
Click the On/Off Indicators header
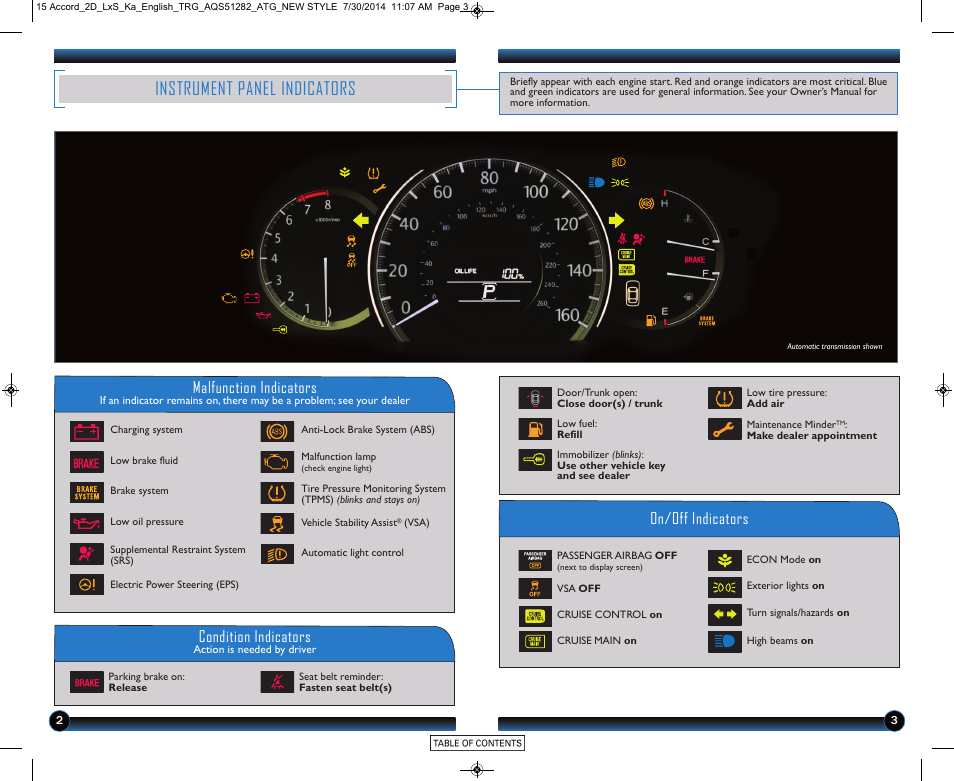(x=699, y=518)
